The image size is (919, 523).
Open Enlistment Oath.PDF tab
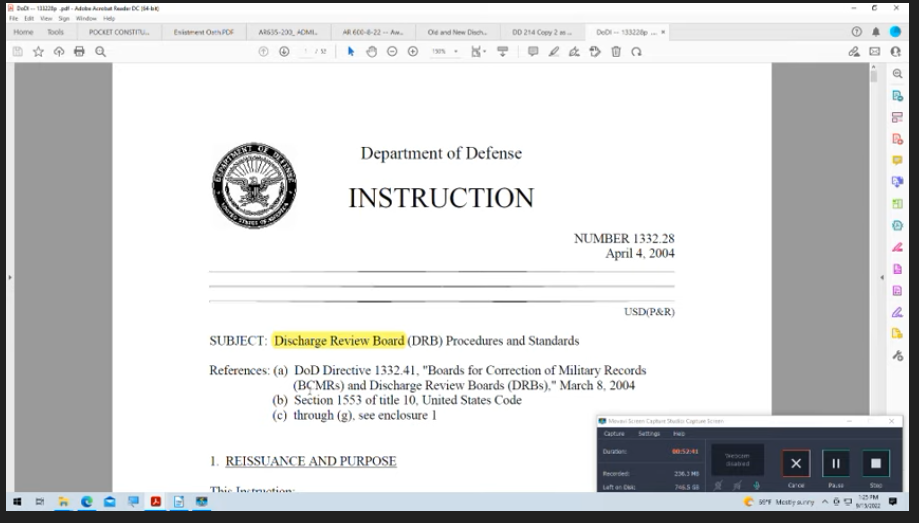click(x=203, y=32)
